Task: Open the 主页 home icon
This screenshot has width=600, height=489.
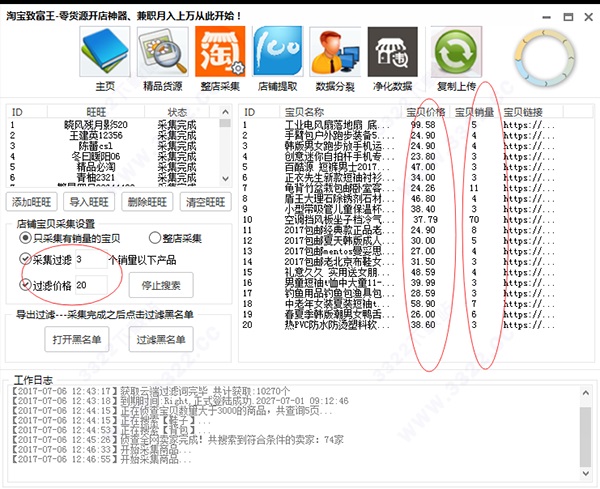Action: tap(104, 52)
